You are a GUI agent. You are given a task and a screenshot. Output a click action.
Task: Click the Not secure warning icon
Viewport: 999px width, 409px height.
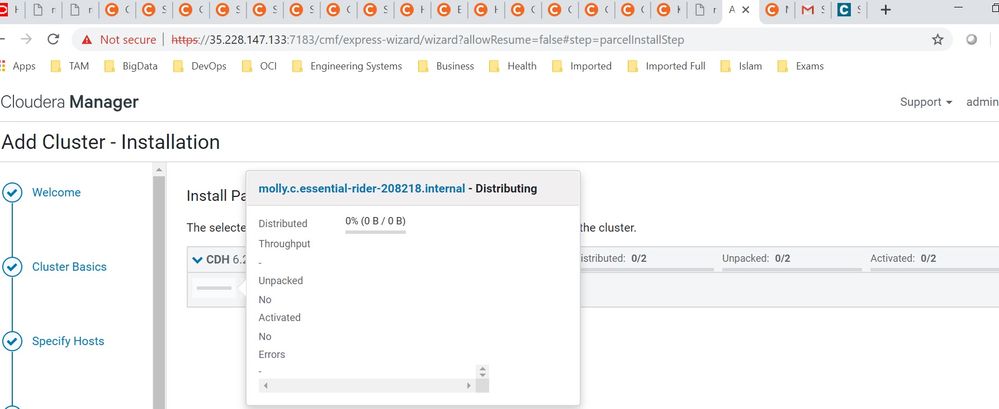[x=87, y=39]
